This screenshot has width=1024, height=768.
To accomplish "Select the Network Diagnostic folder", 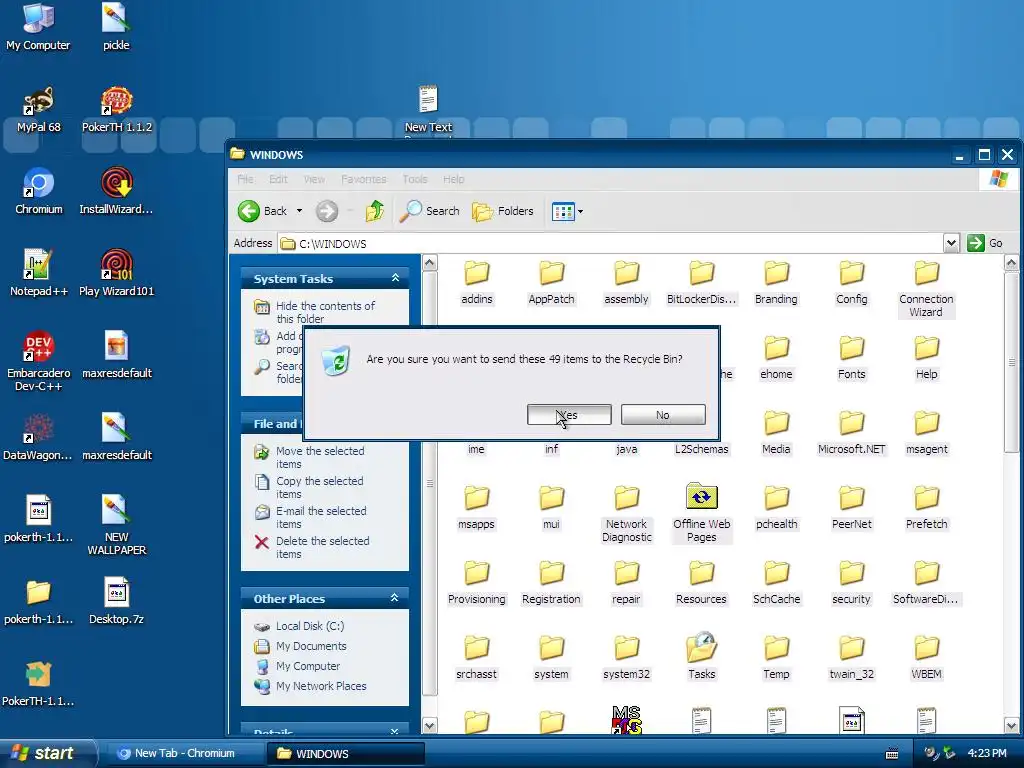I will 626,514.
